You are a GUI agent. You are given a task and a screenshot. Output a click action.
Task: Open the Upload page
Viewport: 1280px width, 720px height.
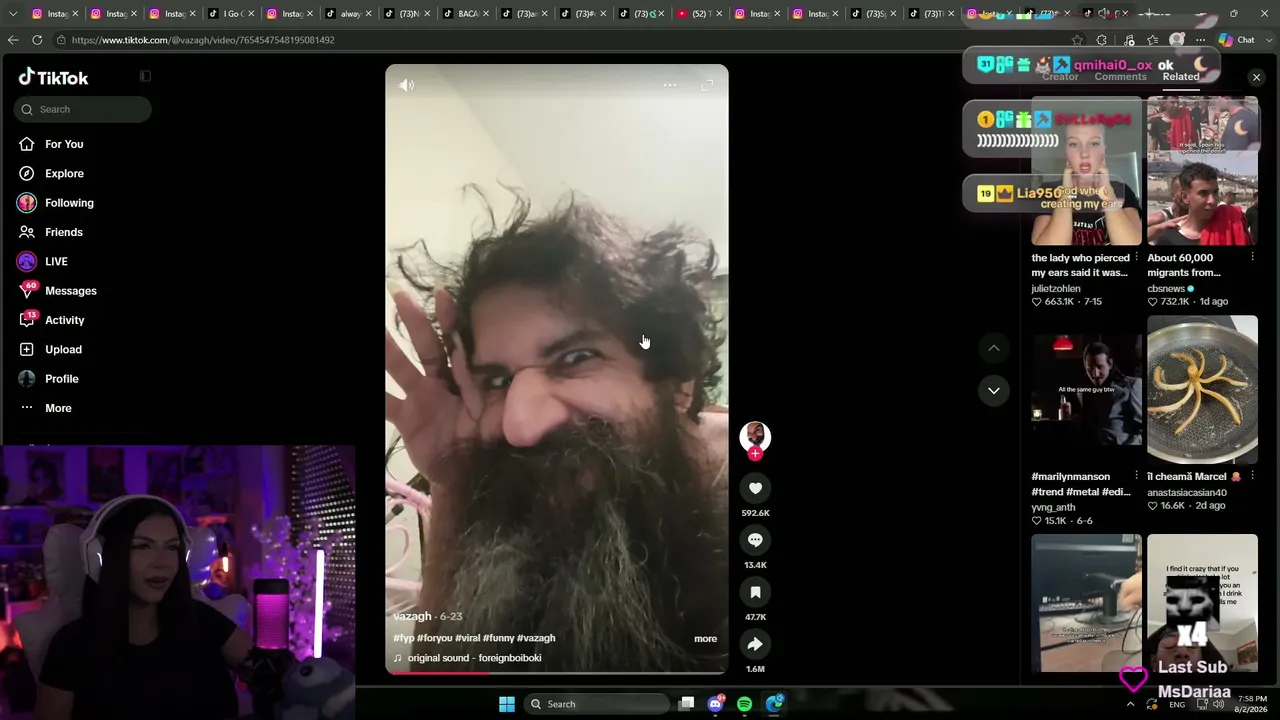[63, 349]
